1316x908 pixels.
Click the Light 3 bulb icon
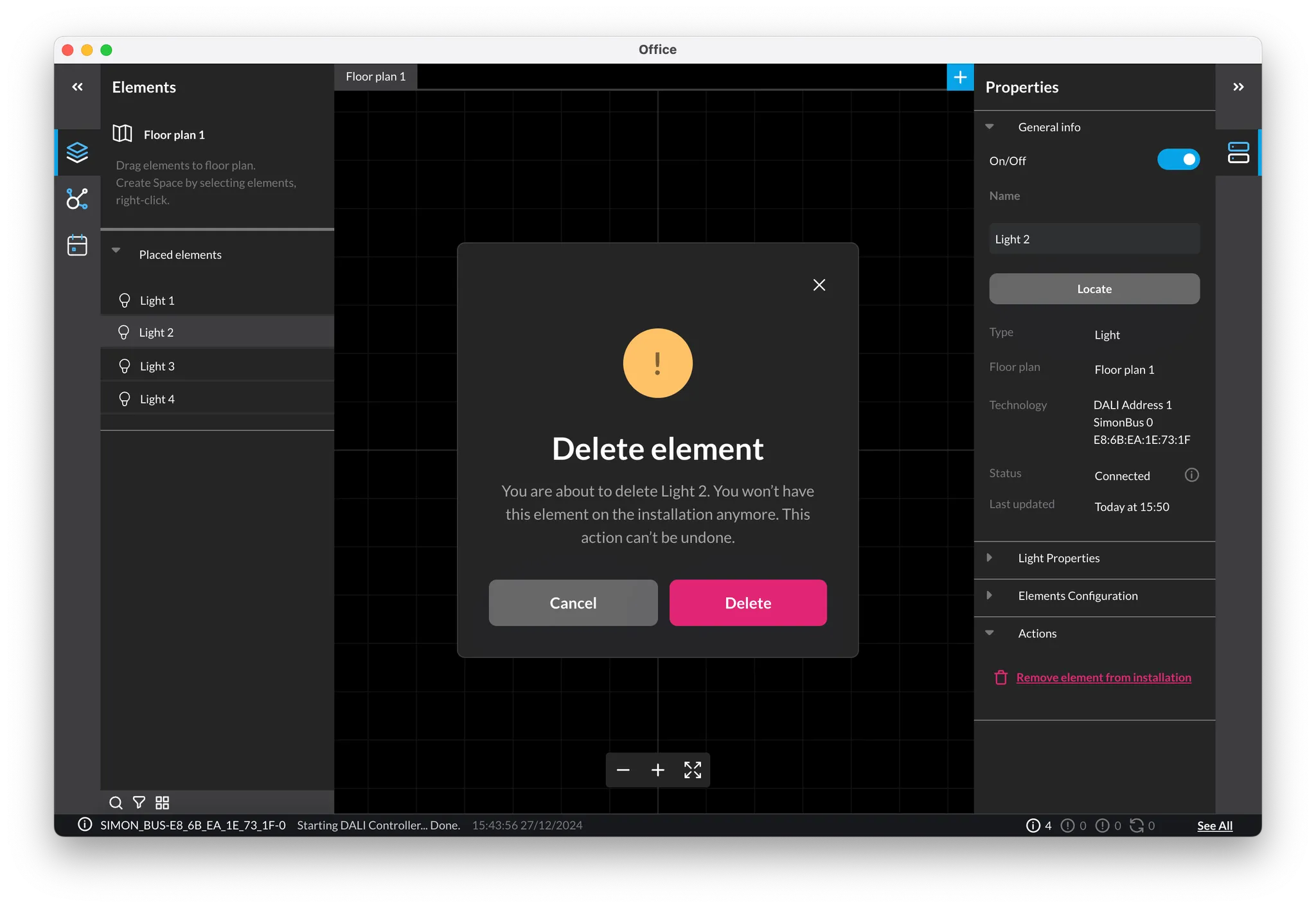click(x=125, y=366)
